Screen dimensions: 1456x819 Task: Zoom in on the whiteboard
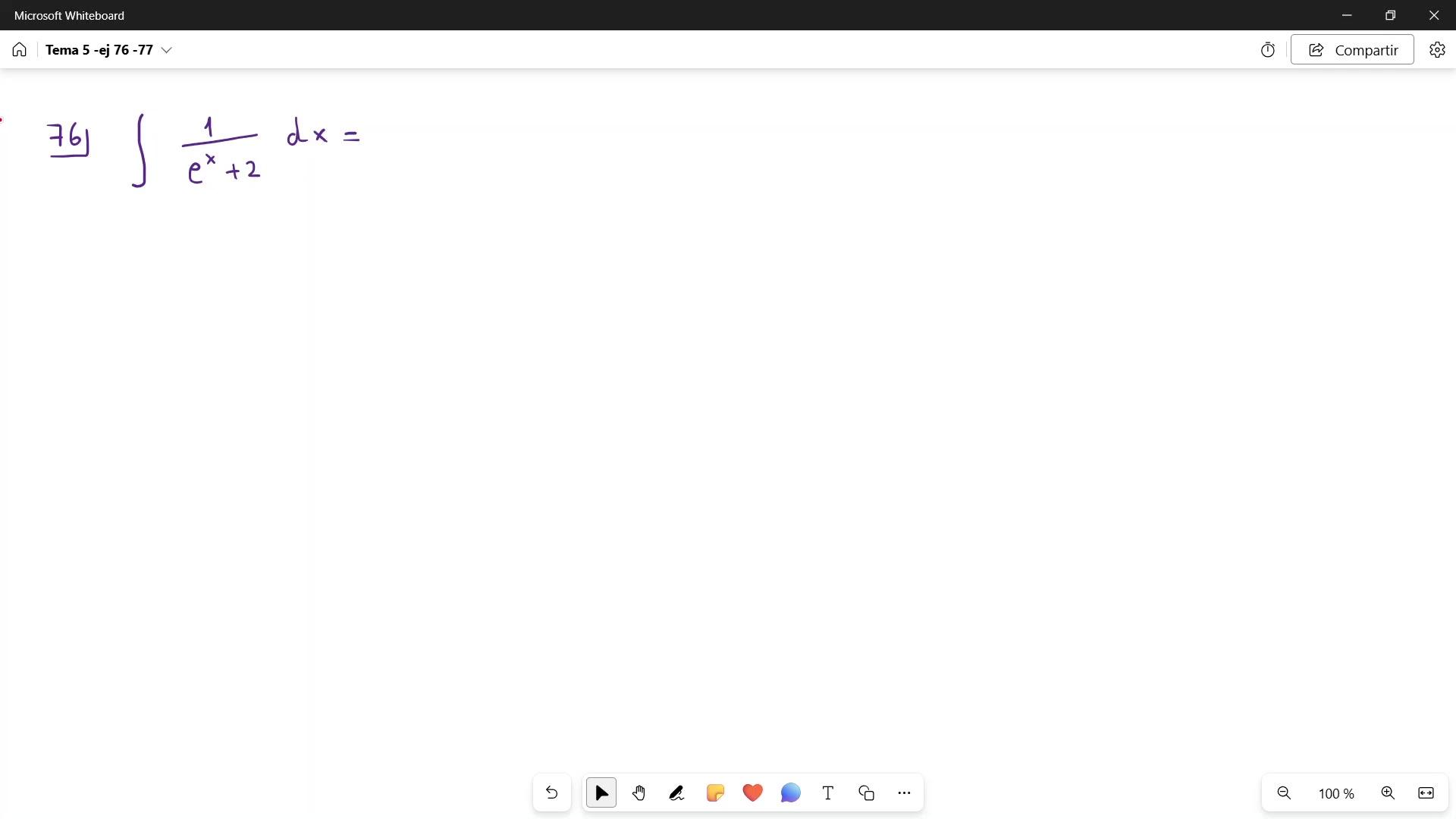click(1388, 793)
